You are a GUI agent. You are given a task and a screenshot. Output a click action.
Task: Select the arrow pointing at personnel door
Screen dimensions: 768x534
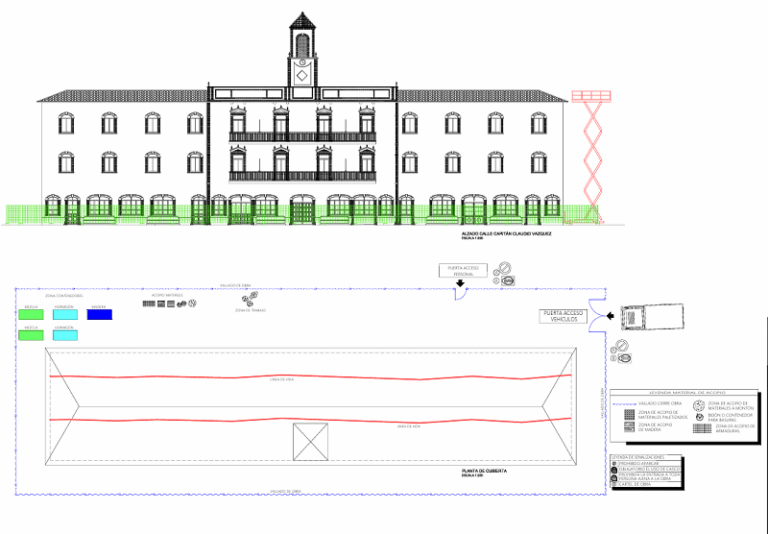tap(460, 283)
